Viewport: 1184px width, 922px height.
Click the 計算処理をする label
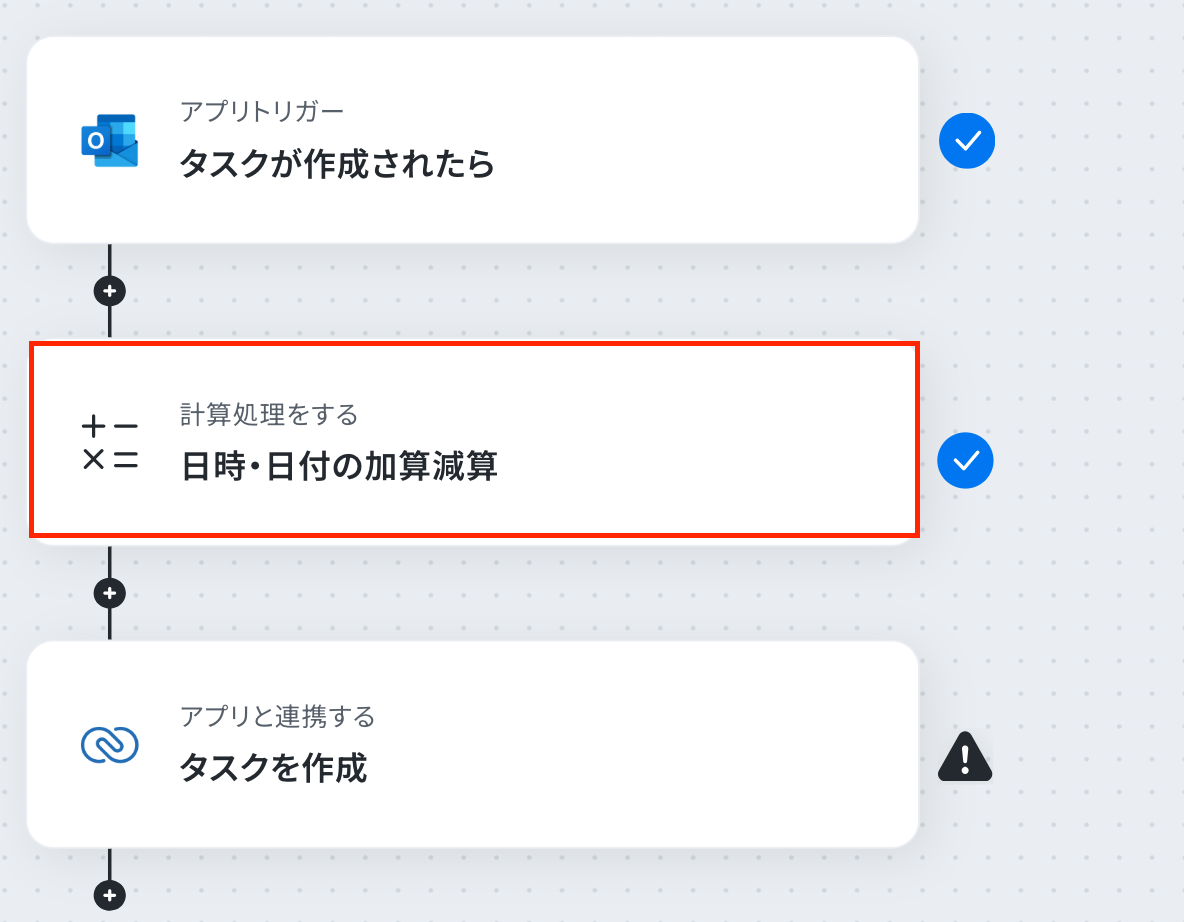[269, 415]
